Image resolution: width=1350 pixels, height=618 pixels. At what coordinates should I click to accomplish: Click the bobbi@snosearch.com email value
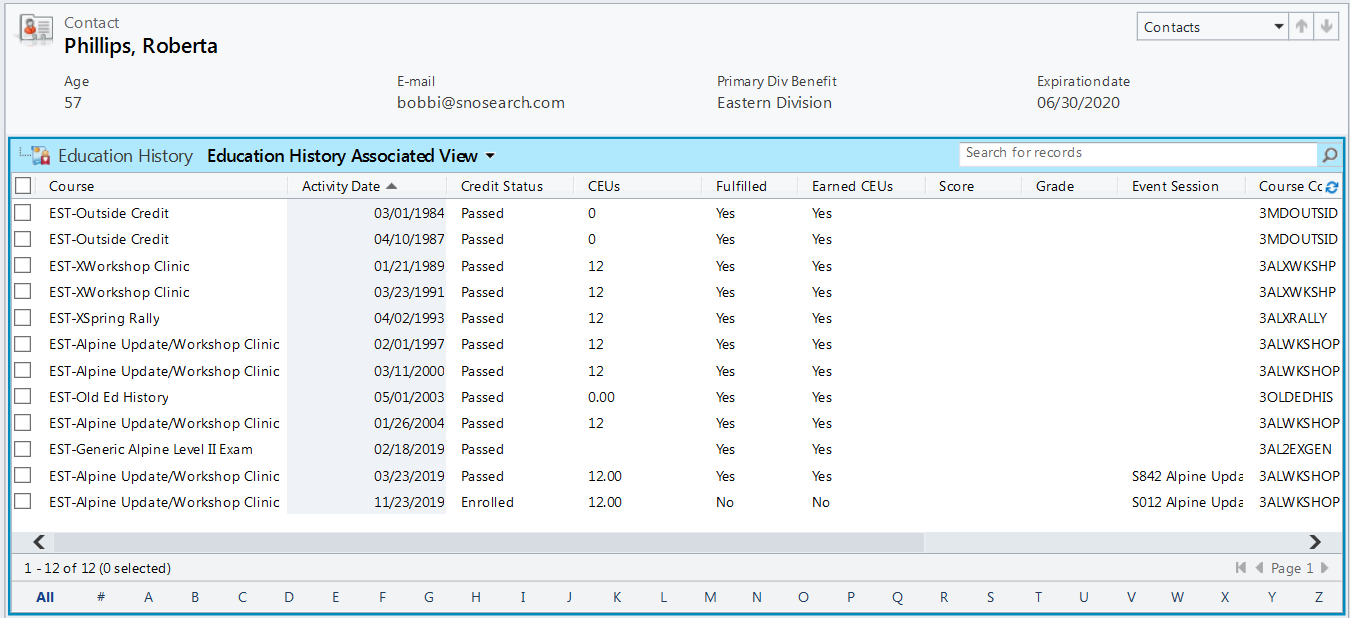pos(481,102)
